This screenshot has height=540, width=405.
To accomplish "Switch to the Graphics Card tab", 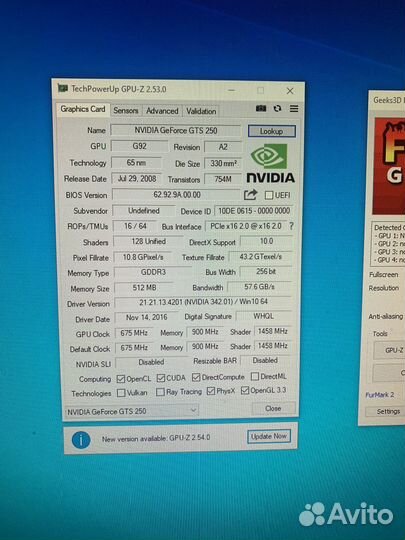I will point(83,109).
